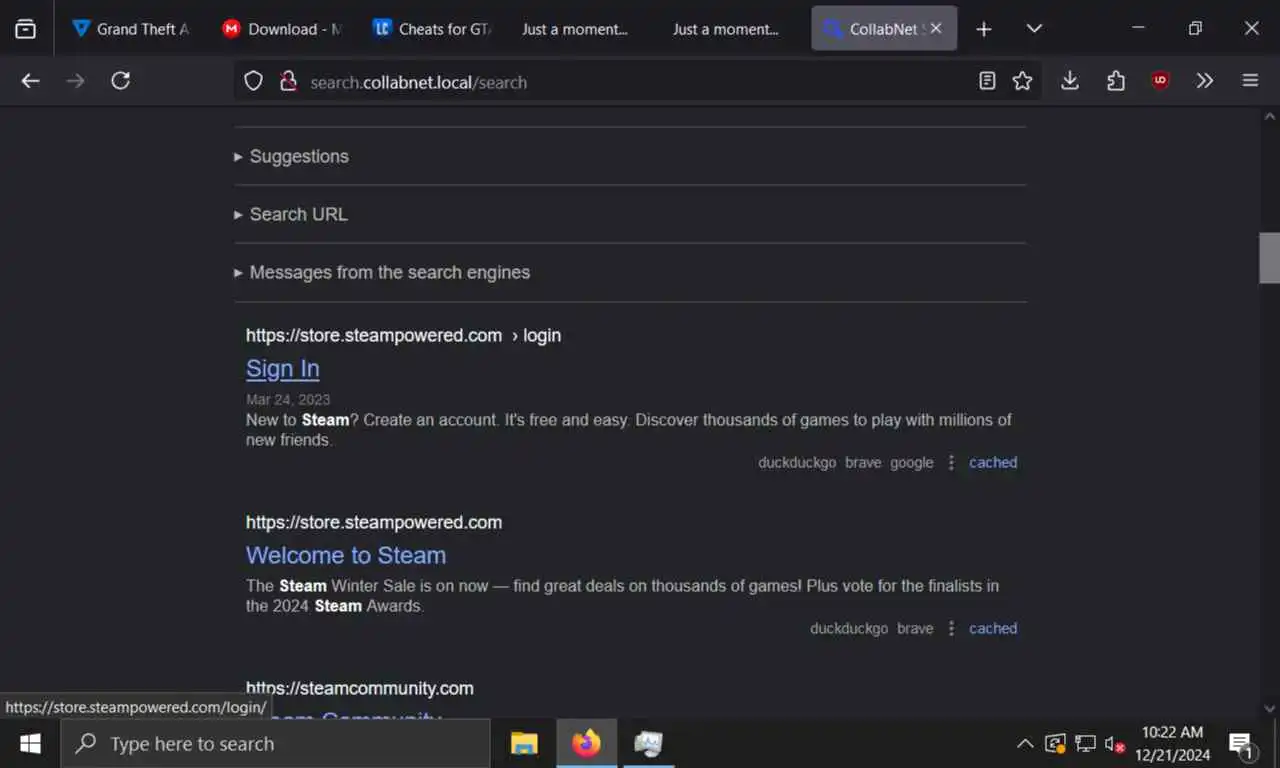Click store.steampowered.com › login URL text
Viewport: 1280px width, 768px height.
(x=403, y=335)
